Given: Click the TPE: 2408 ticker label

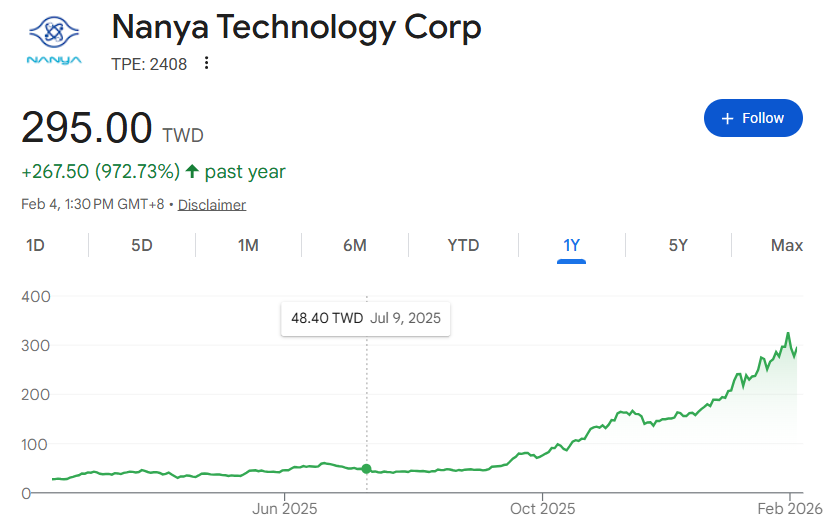Looking at the screenshot, I should tap(149, 64).
